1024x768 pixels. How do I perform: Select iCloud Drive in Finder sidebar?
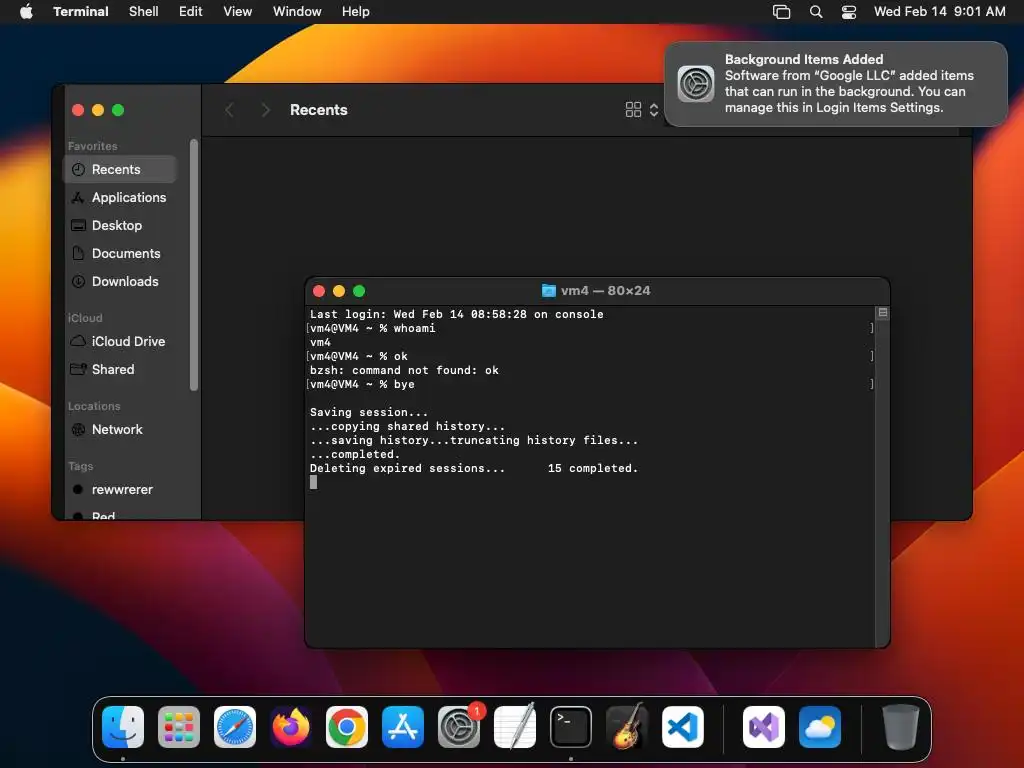[x=120, y=342]
